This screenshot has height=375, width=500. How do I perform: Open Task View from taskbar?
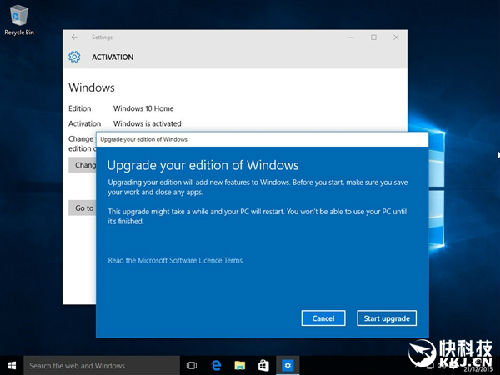point(192,366)
